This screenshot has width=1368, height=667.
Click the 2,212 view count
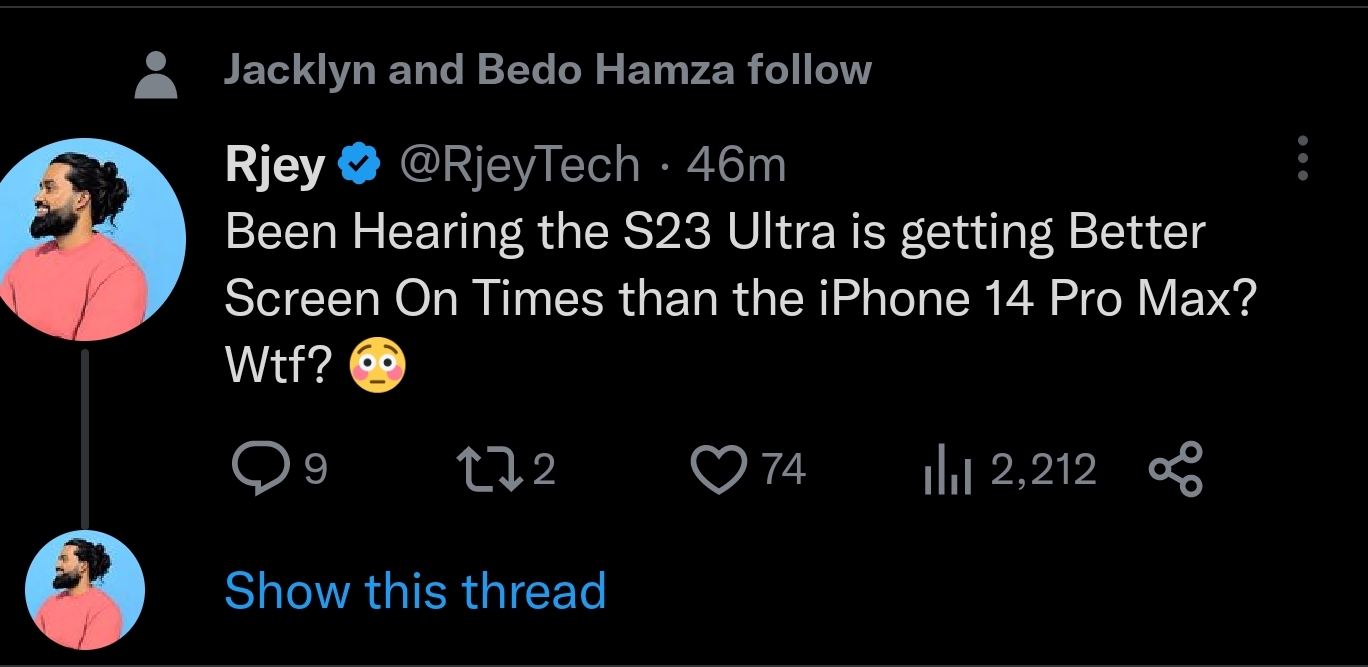(1043, 470)
